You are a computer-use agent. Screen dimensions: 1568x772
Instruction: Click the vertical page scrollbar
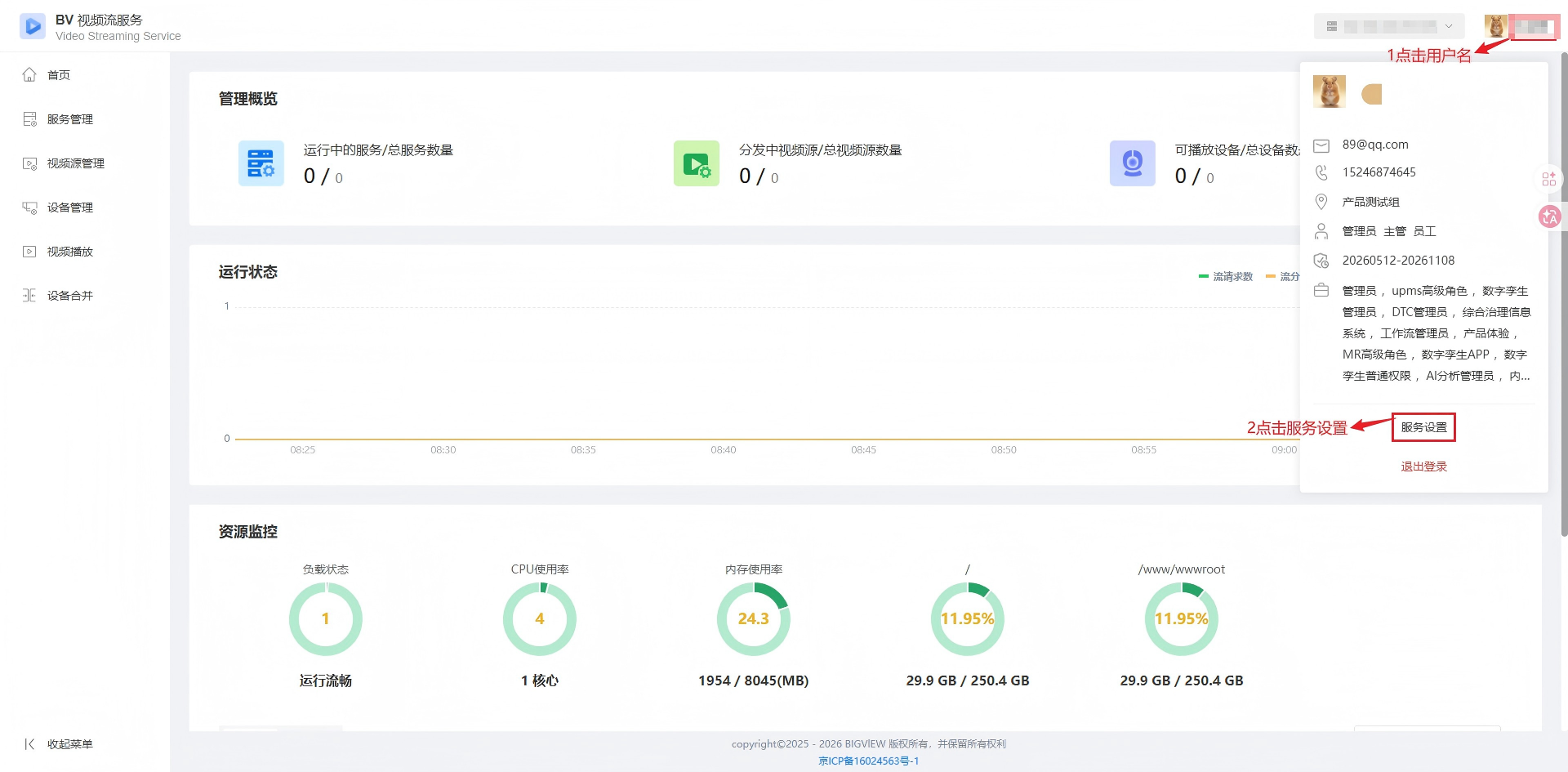[1564, 294]
